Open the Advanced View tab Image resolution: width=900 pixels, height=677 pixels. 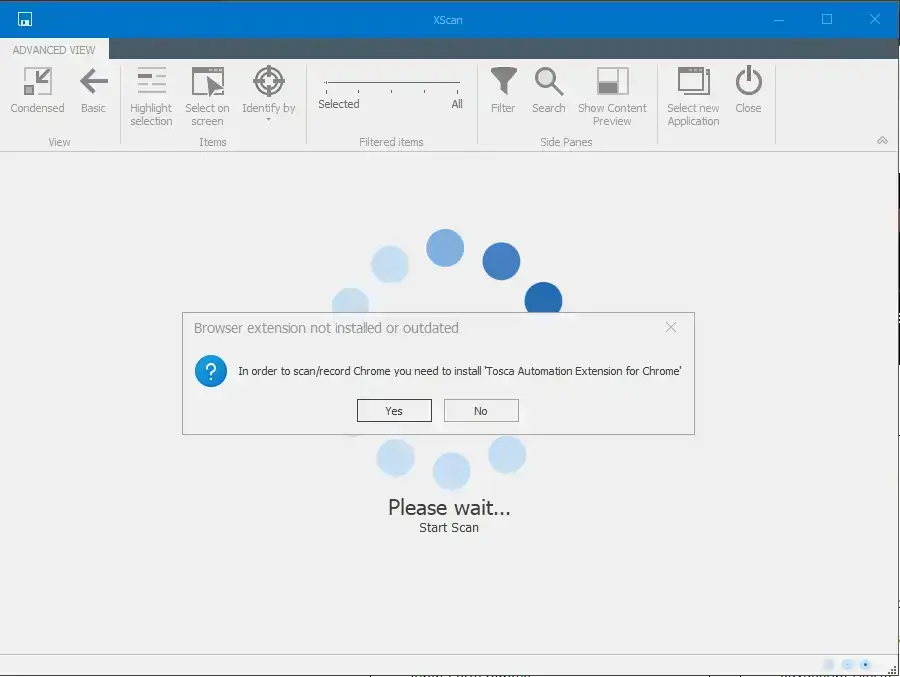54,50
